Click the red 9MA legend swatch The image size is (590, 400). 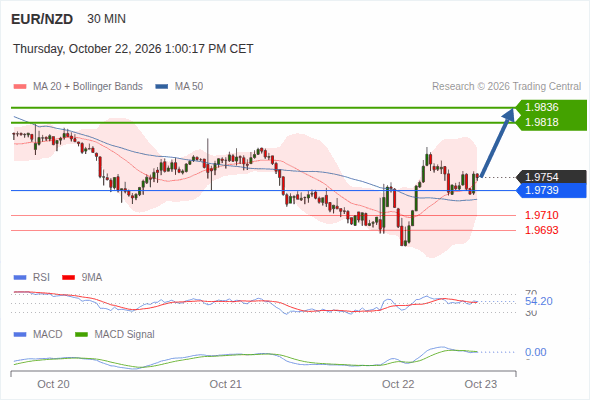(68, 278)
